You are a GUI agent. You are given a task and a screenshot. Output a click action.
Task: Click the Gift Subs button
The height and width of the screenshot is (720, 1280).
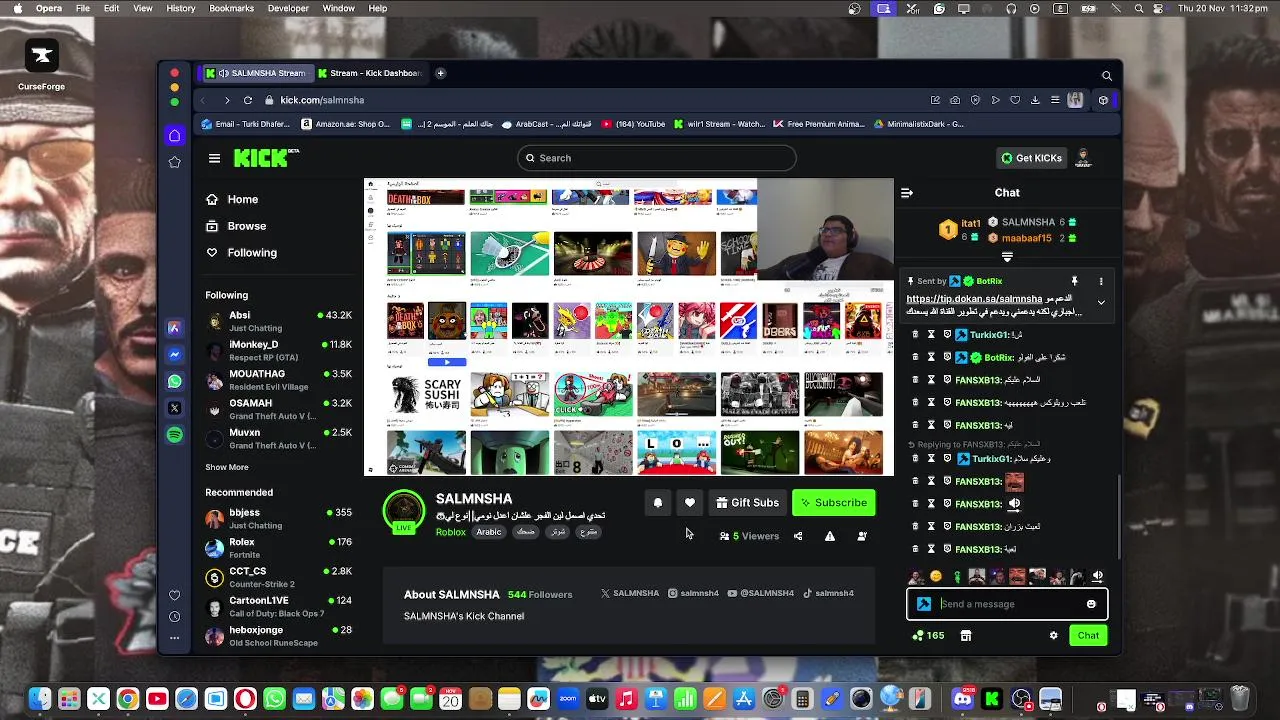[x=747, y=503]
